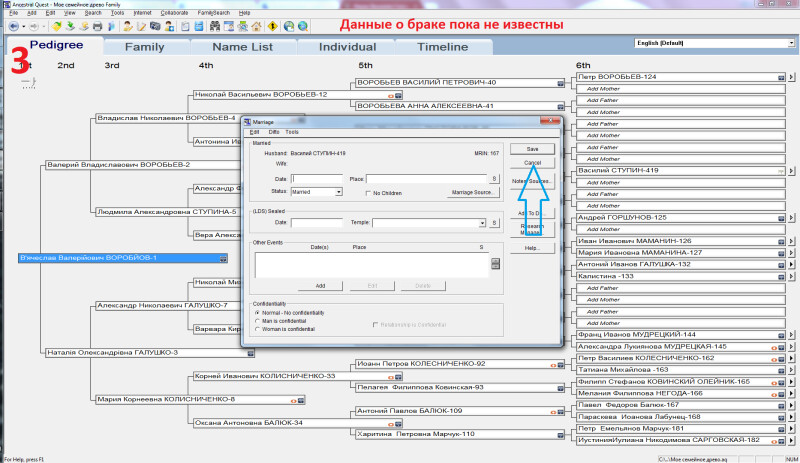800x463 pixels.
Task: Click the Help button in dialog
Action: coord(532,248)
